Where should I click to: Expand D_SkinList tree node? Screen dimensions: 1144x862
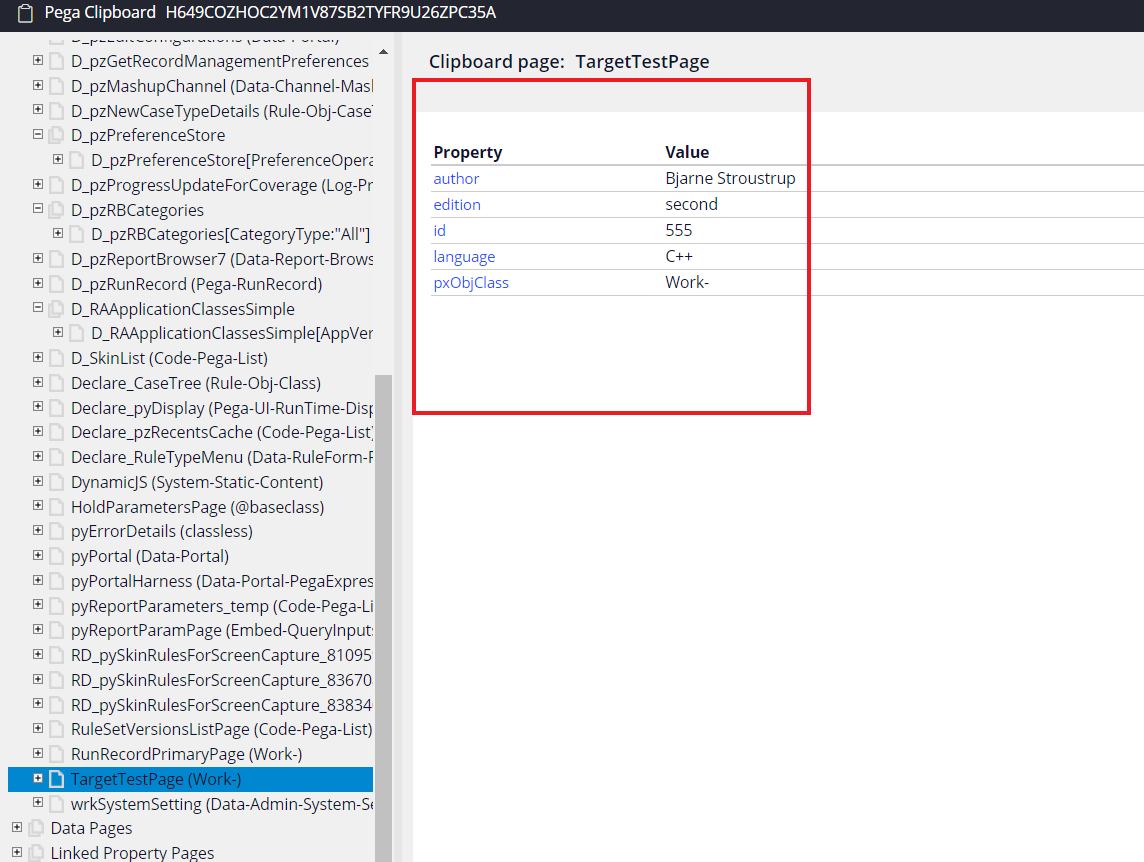pyautogui.click(x=38, y=358)
